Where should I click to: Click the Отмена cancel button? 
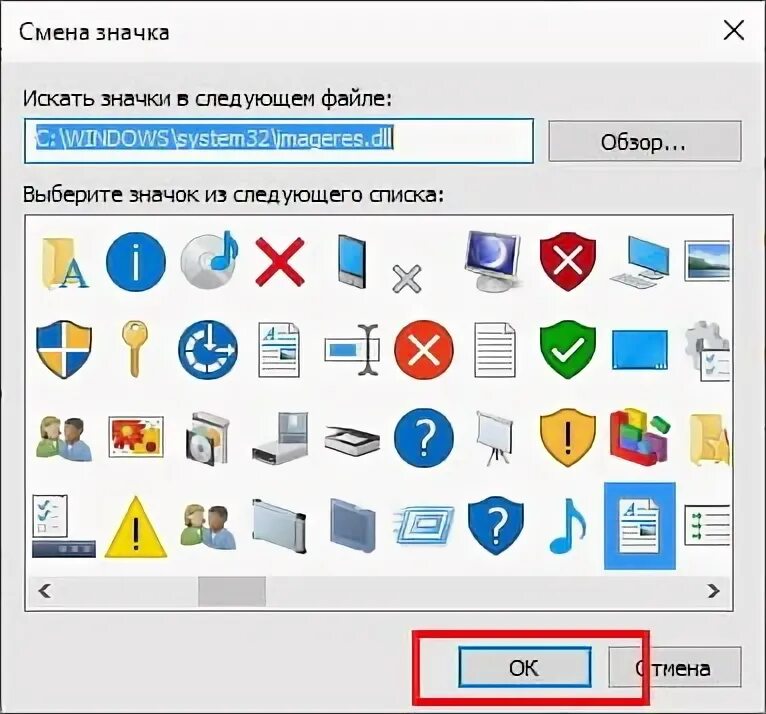coord(675,668)
